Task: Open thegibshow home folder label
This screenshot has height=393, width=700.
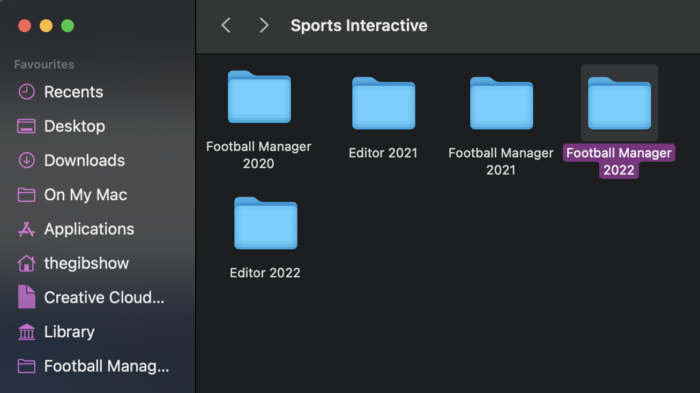Action: click(x=87, y=263)
